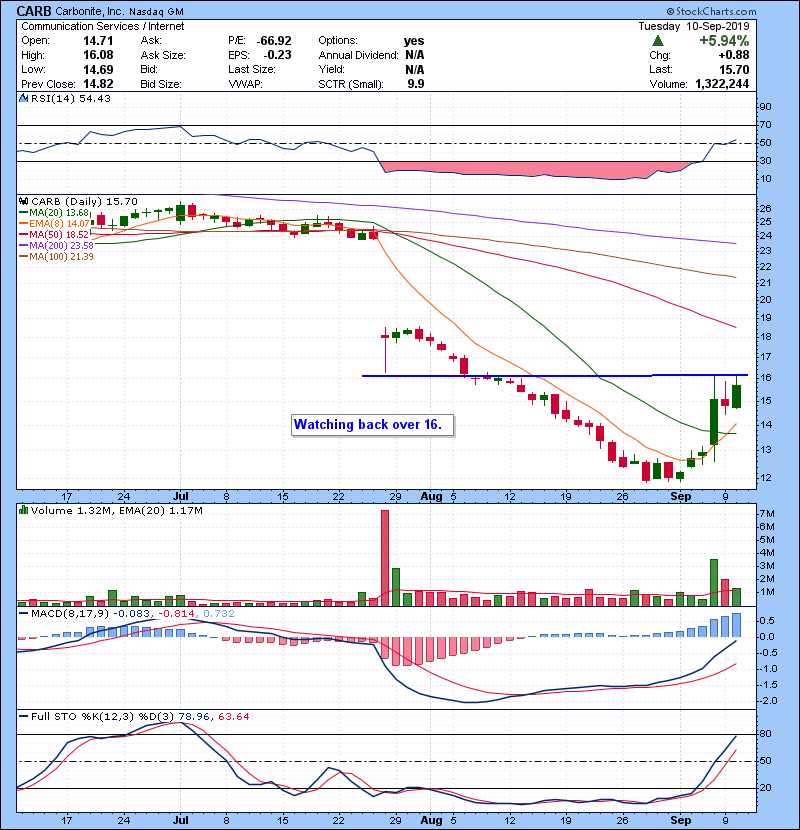Click the Open value 14.71
800x830 pixels.
click(x=98, y=41)
